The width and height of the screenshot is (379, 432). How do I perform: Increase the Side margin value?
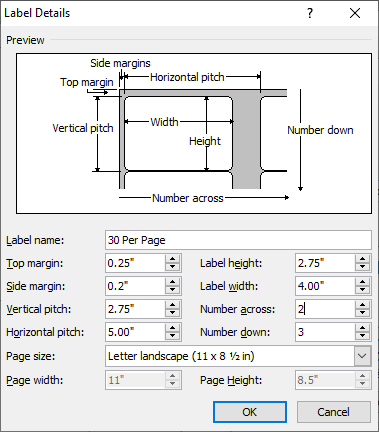(173, 282)
